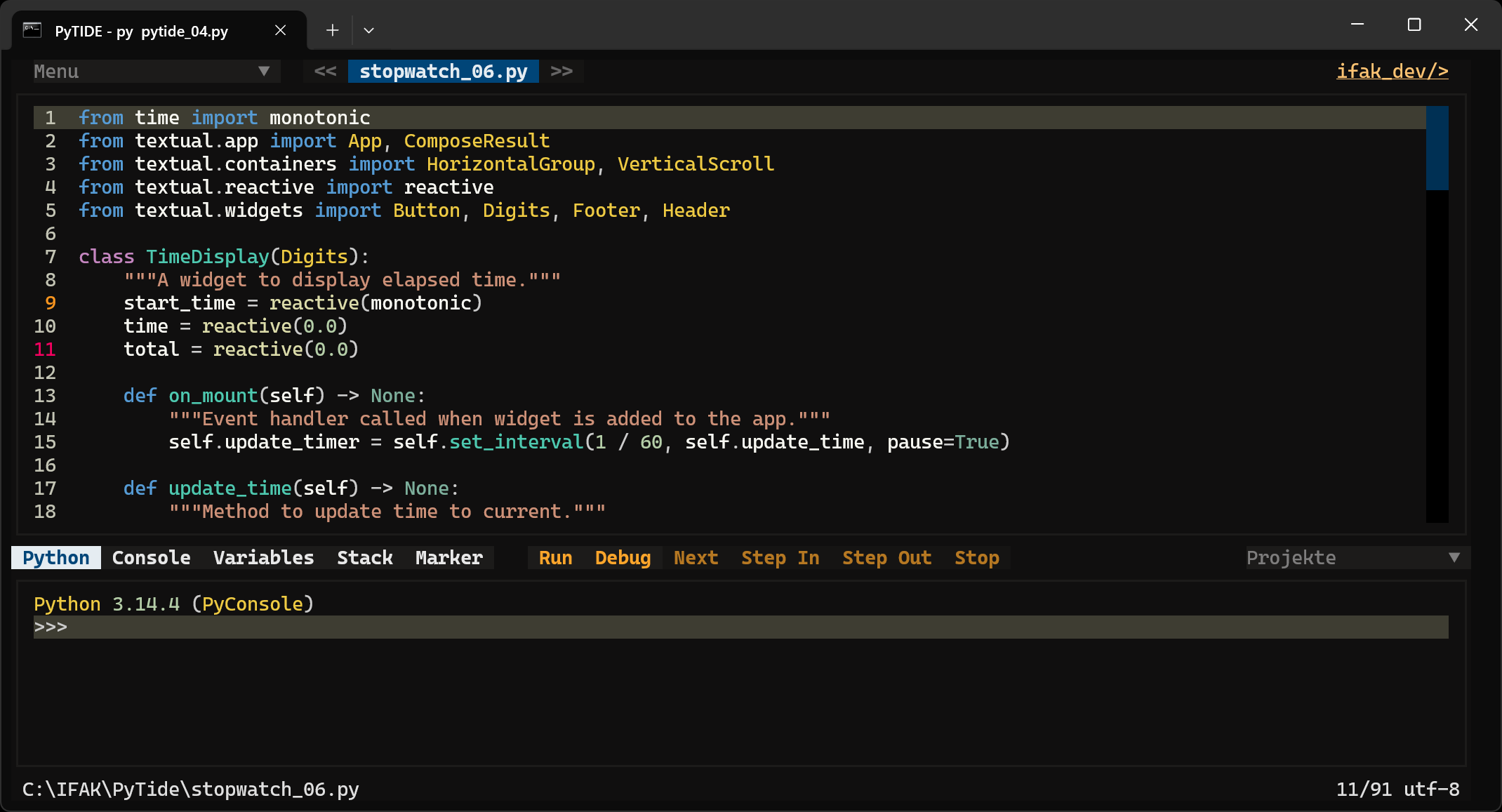Viewport: 1502px width, 812px height.
Task: Click the editor vertical scrollbar thumb
Action: pos(1437,147)
